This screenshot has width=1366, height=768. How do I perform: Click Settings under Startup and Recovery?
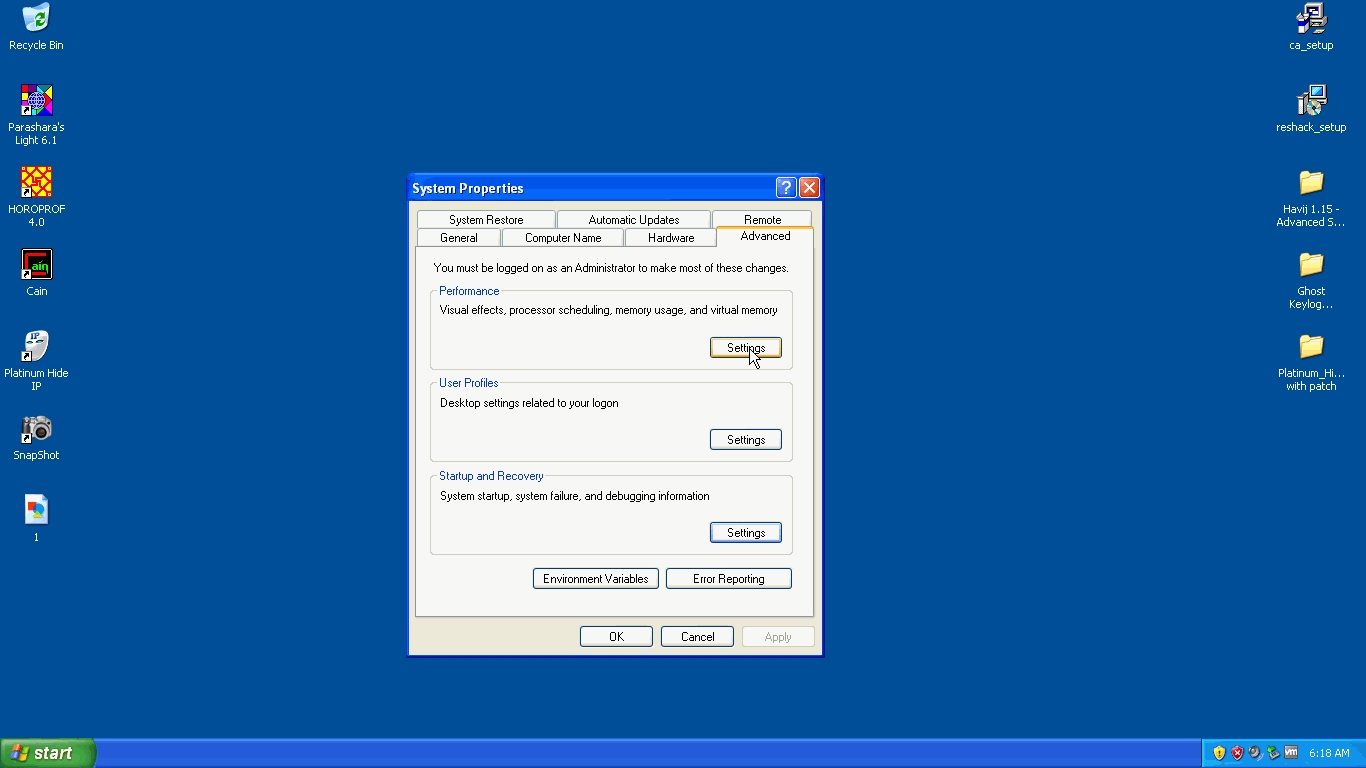click(745, 532)
